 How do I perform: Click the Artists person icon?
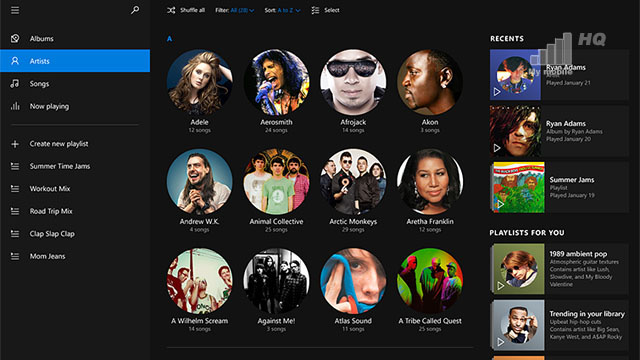(x=15, y=61)
